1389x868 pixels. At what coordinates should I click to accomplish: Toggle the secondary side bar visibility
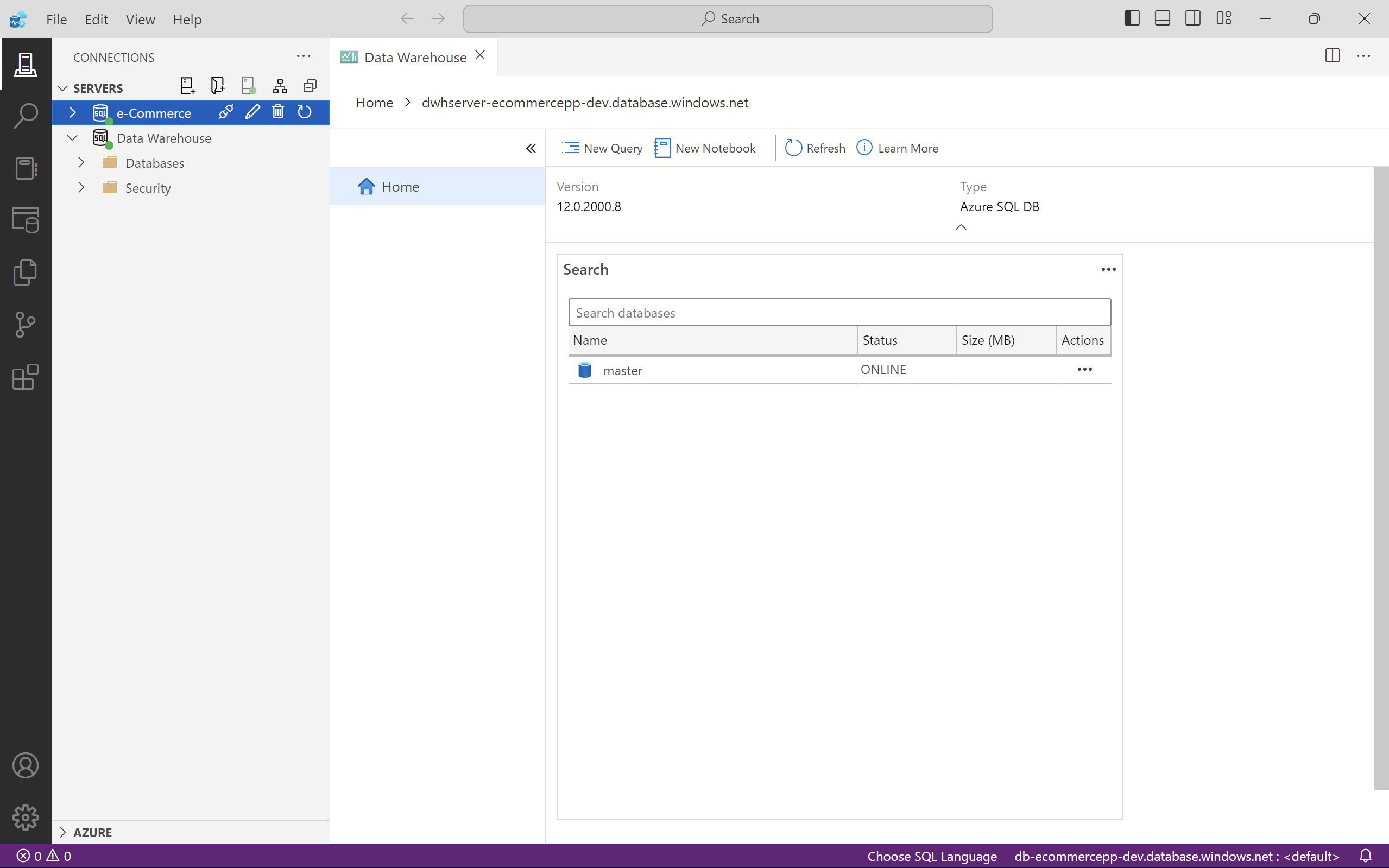pos(1192,19)
